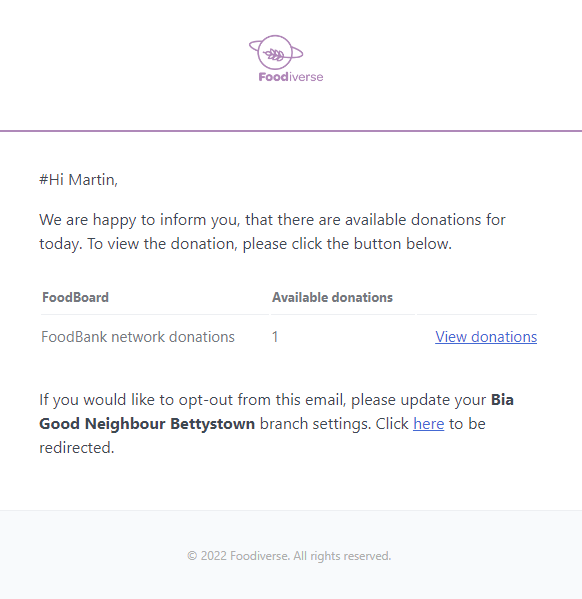Image resolution: width=582 pixels, height=599 pixels.
Task: Follow the 'here' link to branch settings
Action: [428, 424]
